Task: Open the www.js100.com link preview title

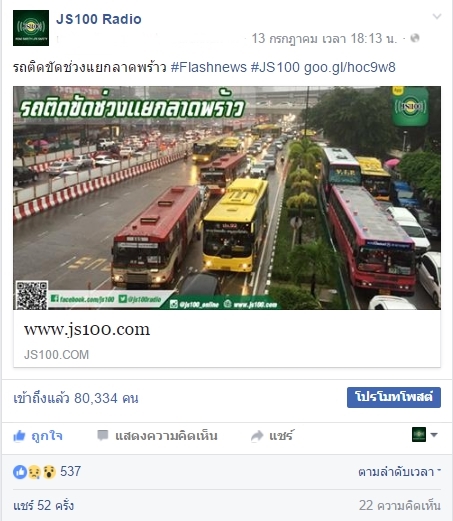Action: [x=87, y=329]
